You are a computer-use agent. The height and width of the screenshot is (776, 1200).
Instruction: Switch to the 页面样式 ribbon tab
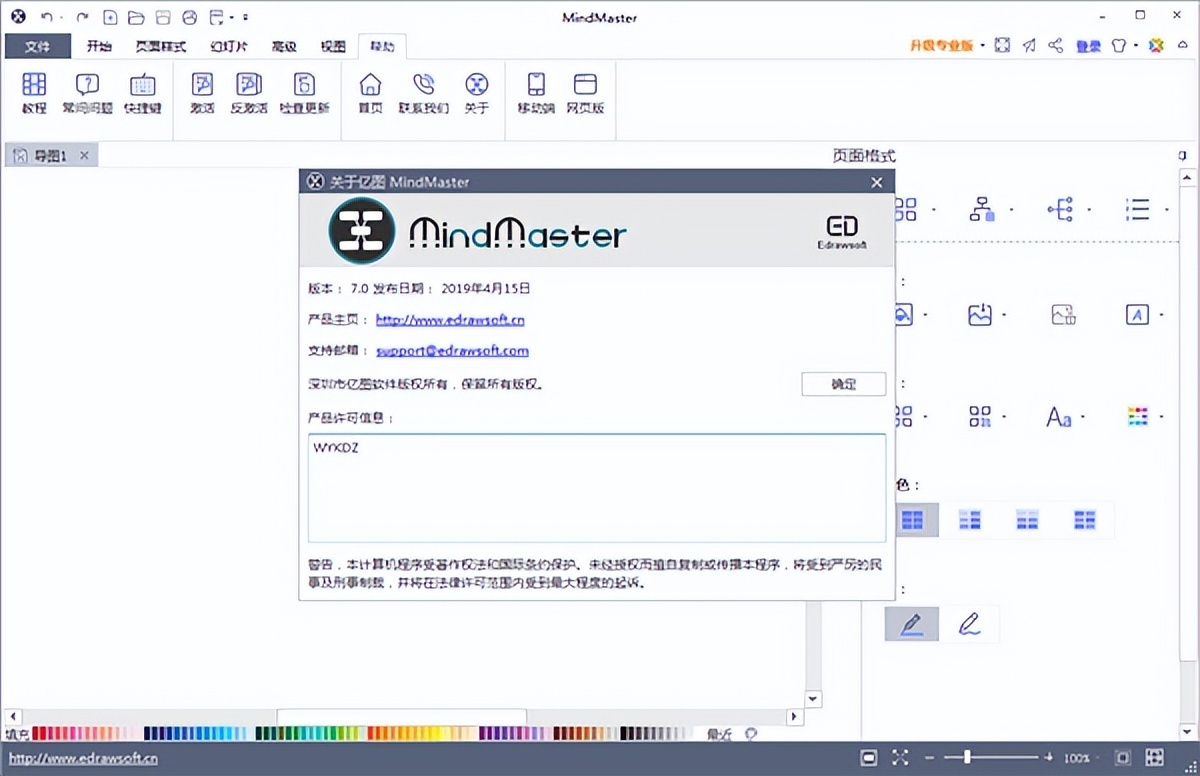[161, 46]
